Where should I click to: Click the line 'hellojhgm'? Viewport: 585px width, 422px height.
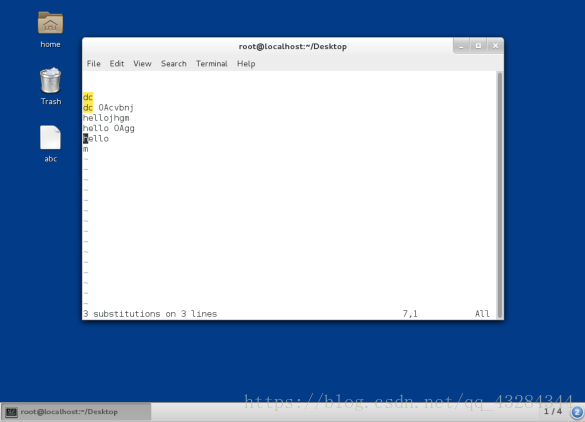point(106,118)
